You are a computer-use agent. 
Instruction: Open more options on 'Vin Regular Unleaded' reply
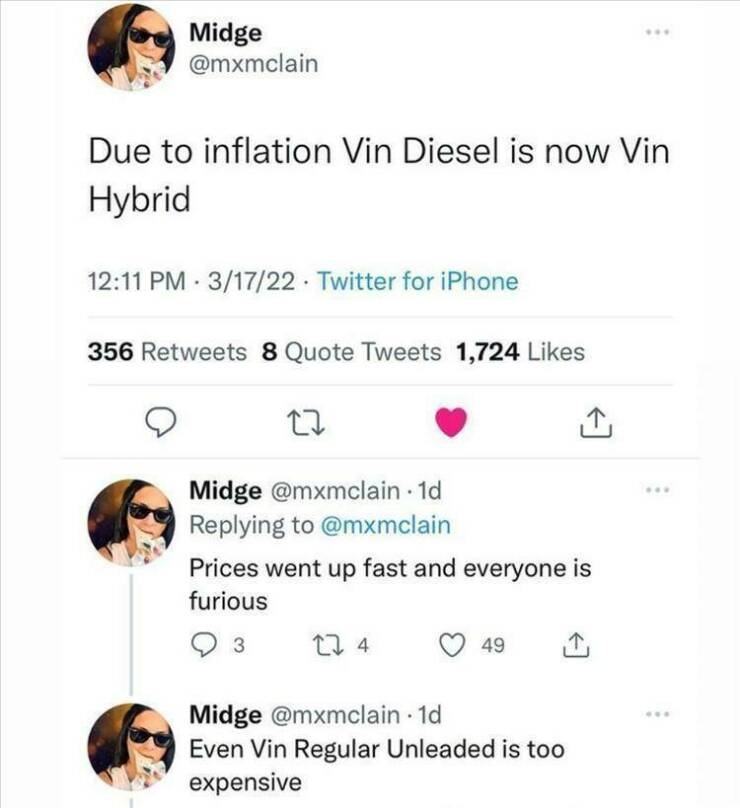point(655,716)
